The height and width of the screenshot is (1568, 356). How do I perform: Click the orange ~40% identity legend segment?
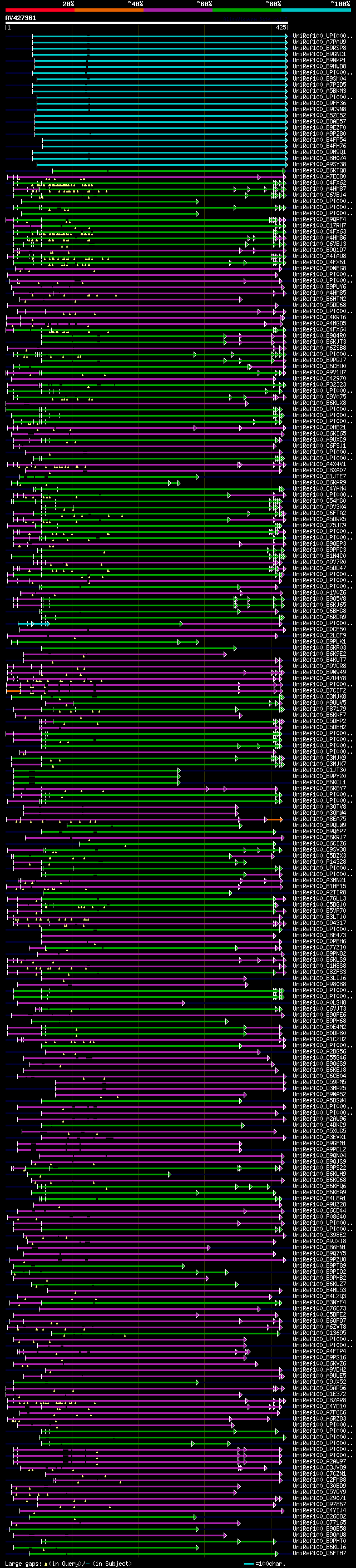pos(109,11)
